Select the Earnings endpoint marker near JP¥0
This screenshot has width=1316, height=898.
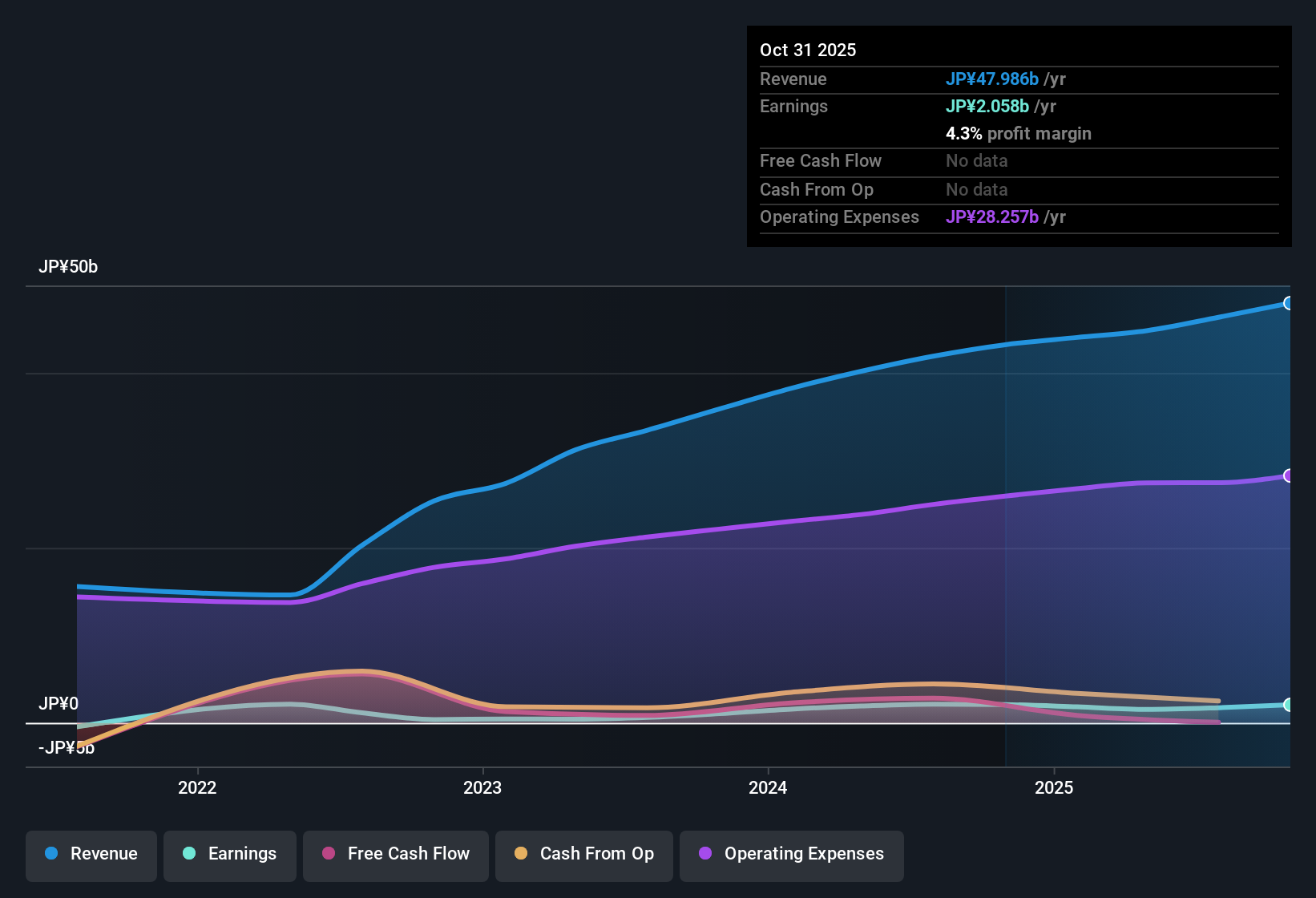[x=1289, y=705]
